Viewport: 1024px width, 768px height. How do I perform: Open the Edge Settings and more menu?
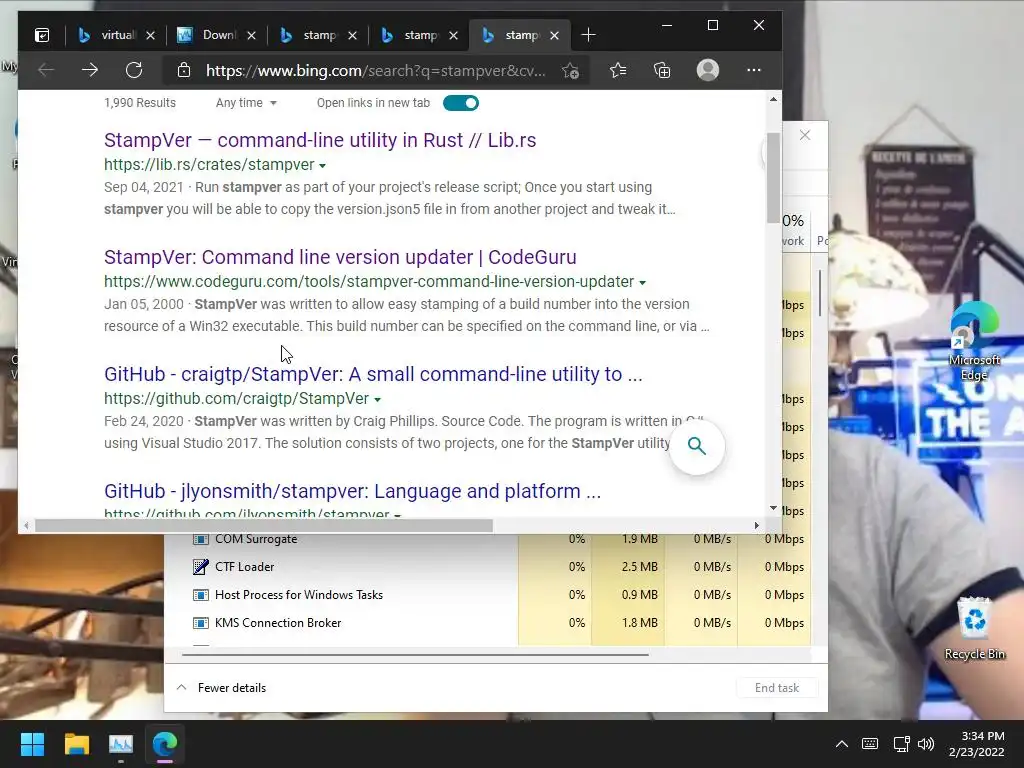[754, 70]
